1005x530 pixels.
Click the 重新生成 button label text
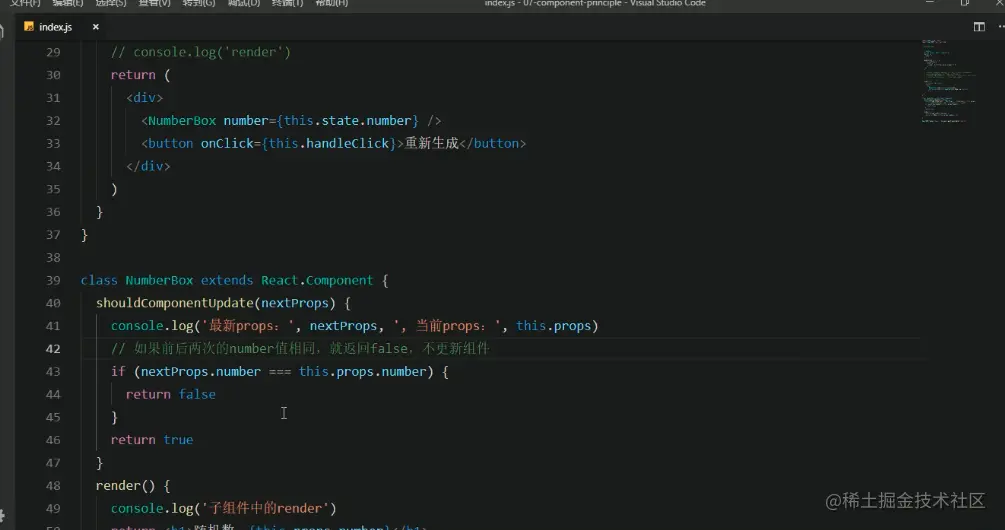click(x=431, y=144)
